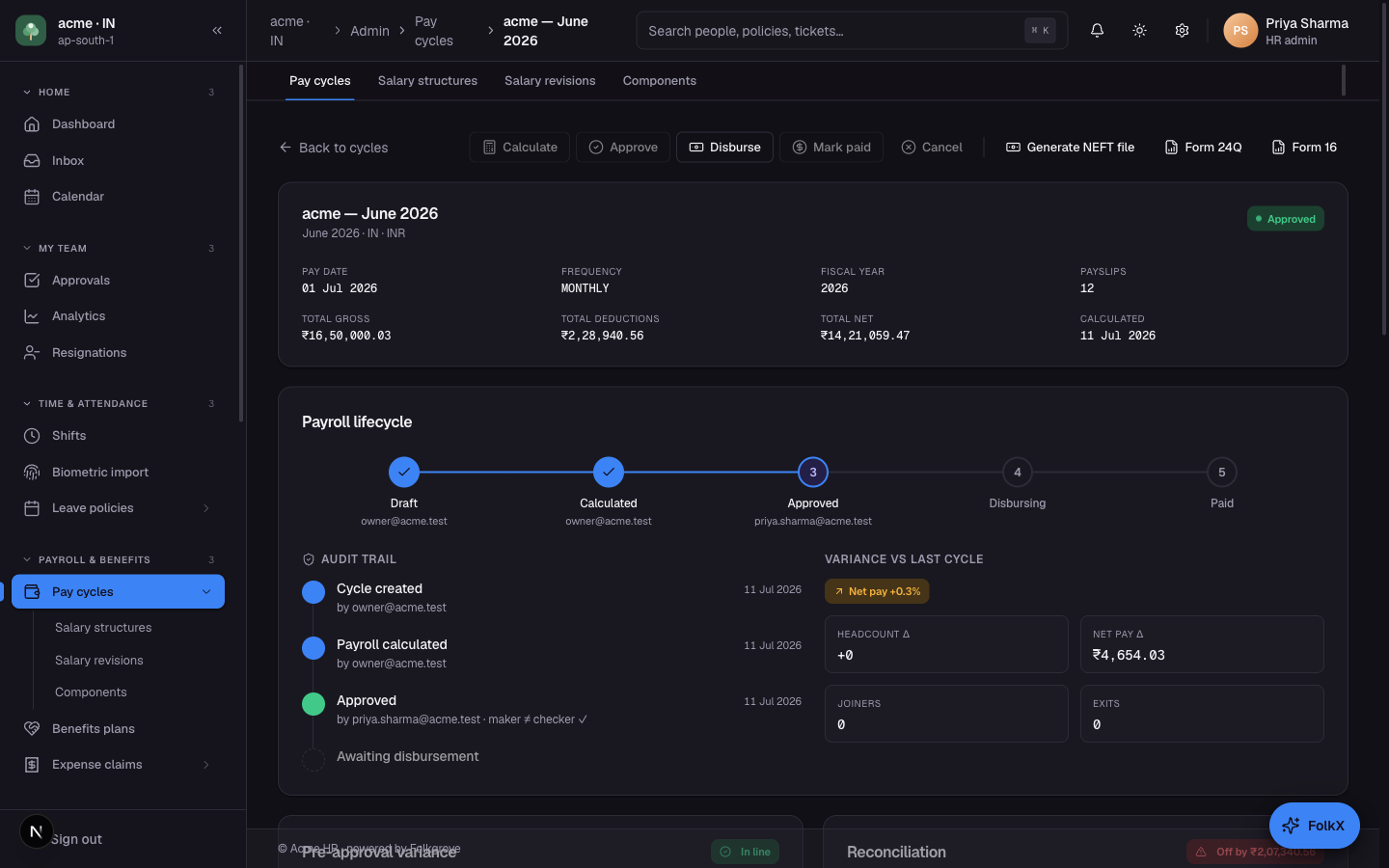
Task: Open the notifications bell
Action: pyautogui.click(x=1097, y=31)
